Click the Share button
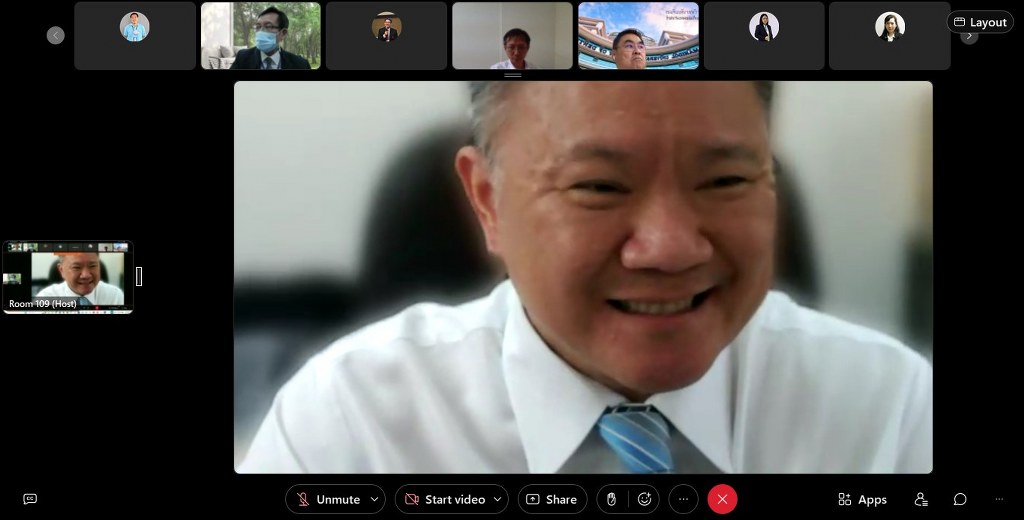Screen dimensions: 1024x520 coord(552,499)
